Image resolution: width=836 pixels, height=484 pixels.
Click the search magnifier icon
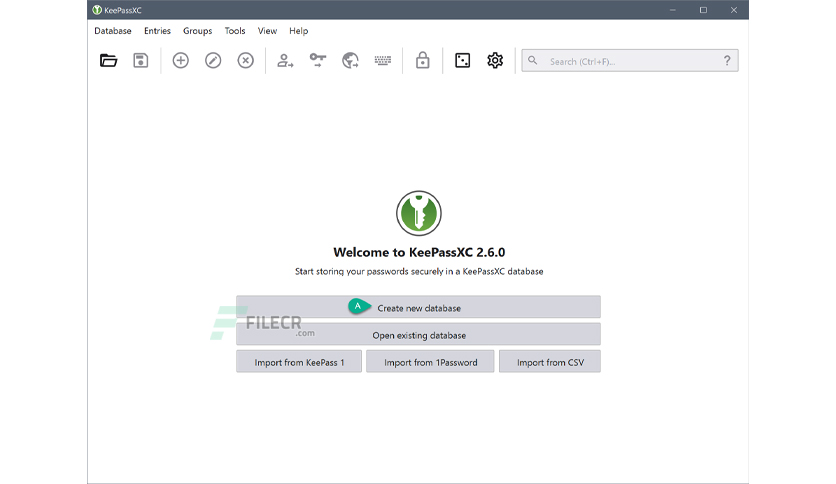click(x=533, y=61)
